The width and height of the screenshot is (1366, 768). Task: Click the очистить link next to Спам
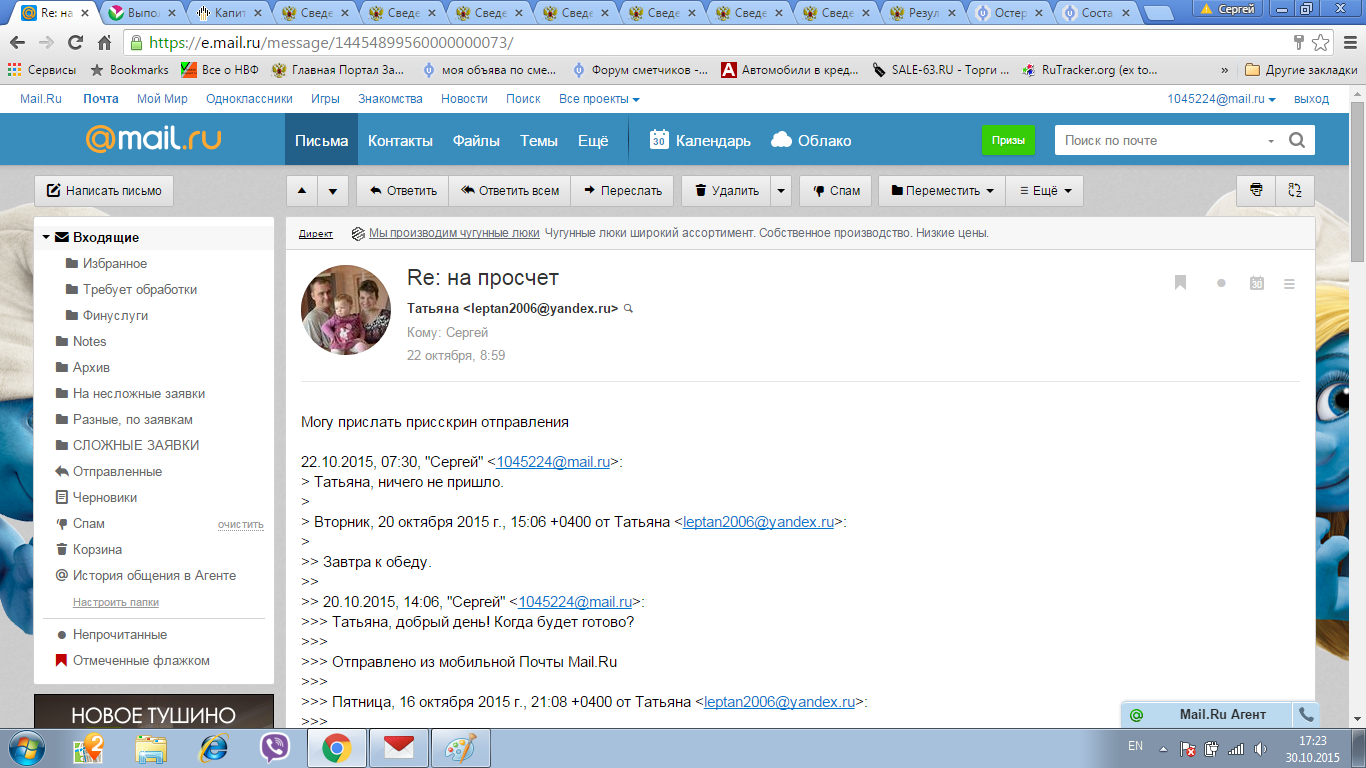pos(241,524)
